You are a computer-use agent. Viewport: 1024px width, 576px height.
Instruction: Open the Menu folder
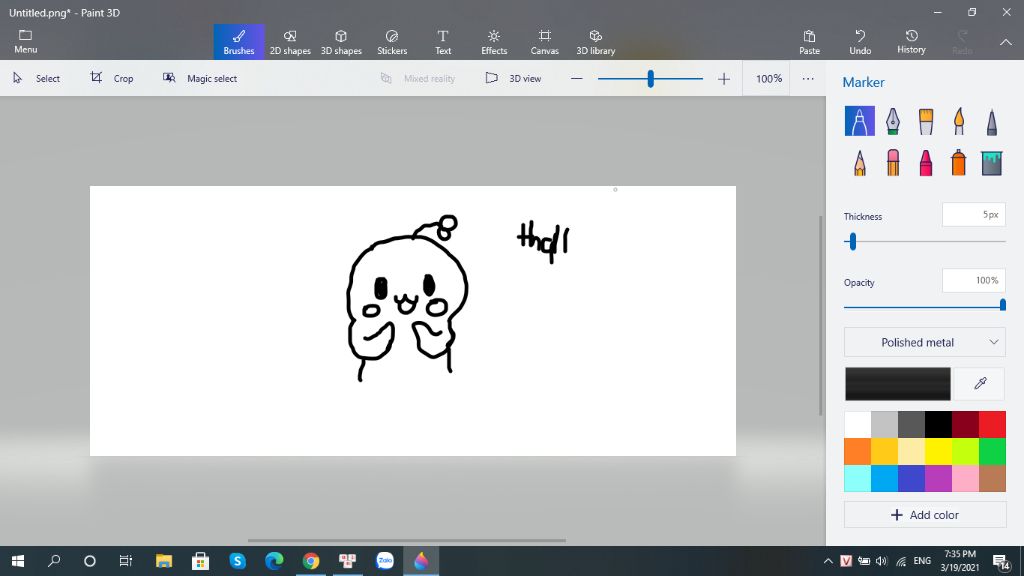[x=25, y=41]
